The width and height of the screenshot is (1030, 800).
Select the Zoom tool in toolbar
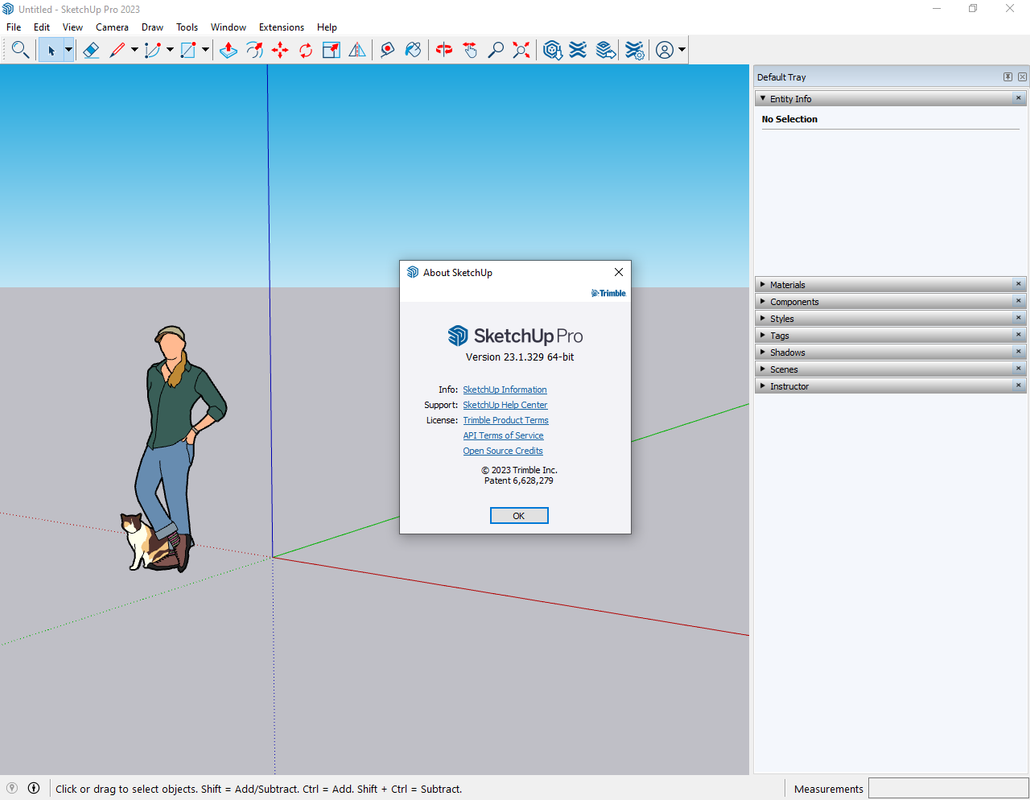coord(495,50)
